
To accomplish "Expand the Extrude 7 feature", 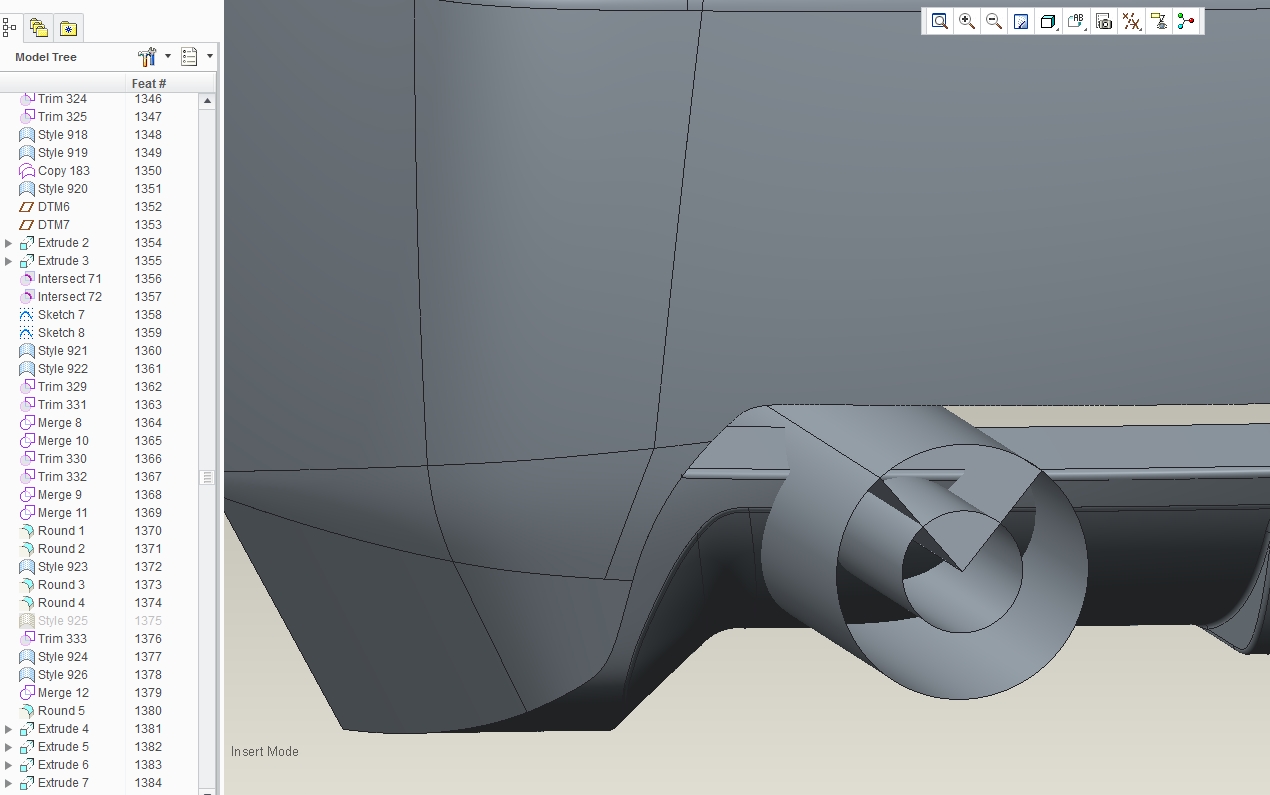I will pos(9,783).
